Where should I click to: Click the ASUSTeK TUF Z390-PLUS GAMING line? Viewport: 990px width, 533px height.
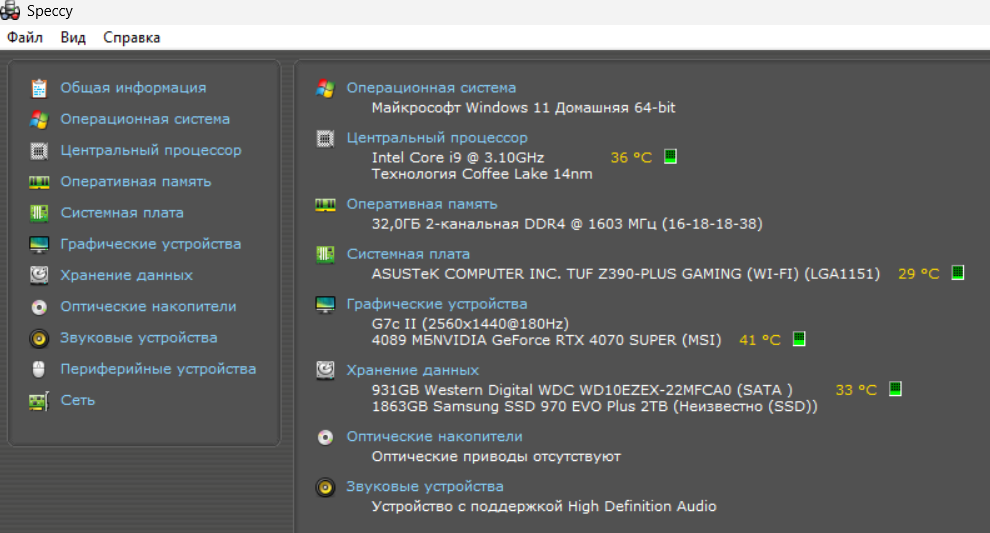coord(626,273)
